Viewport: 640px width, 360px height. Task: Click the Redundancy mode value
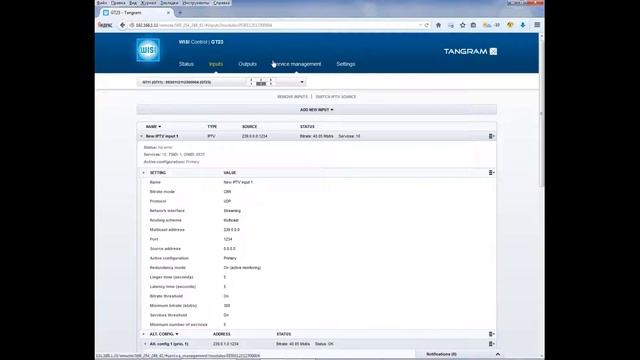pyautogui.click(x=242, y=268)
